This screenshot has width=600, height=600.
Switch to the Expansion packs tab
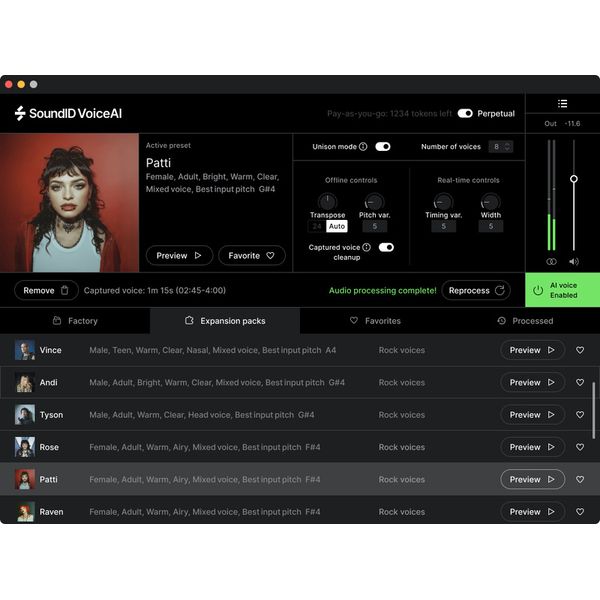(x=225, y=321)
